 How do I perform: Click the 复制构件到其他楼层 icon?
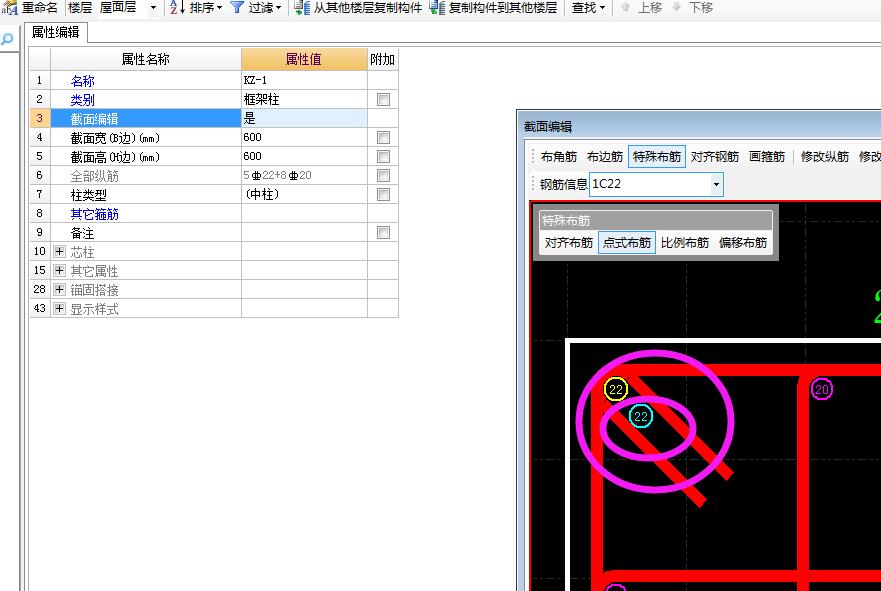pos(437,7)
